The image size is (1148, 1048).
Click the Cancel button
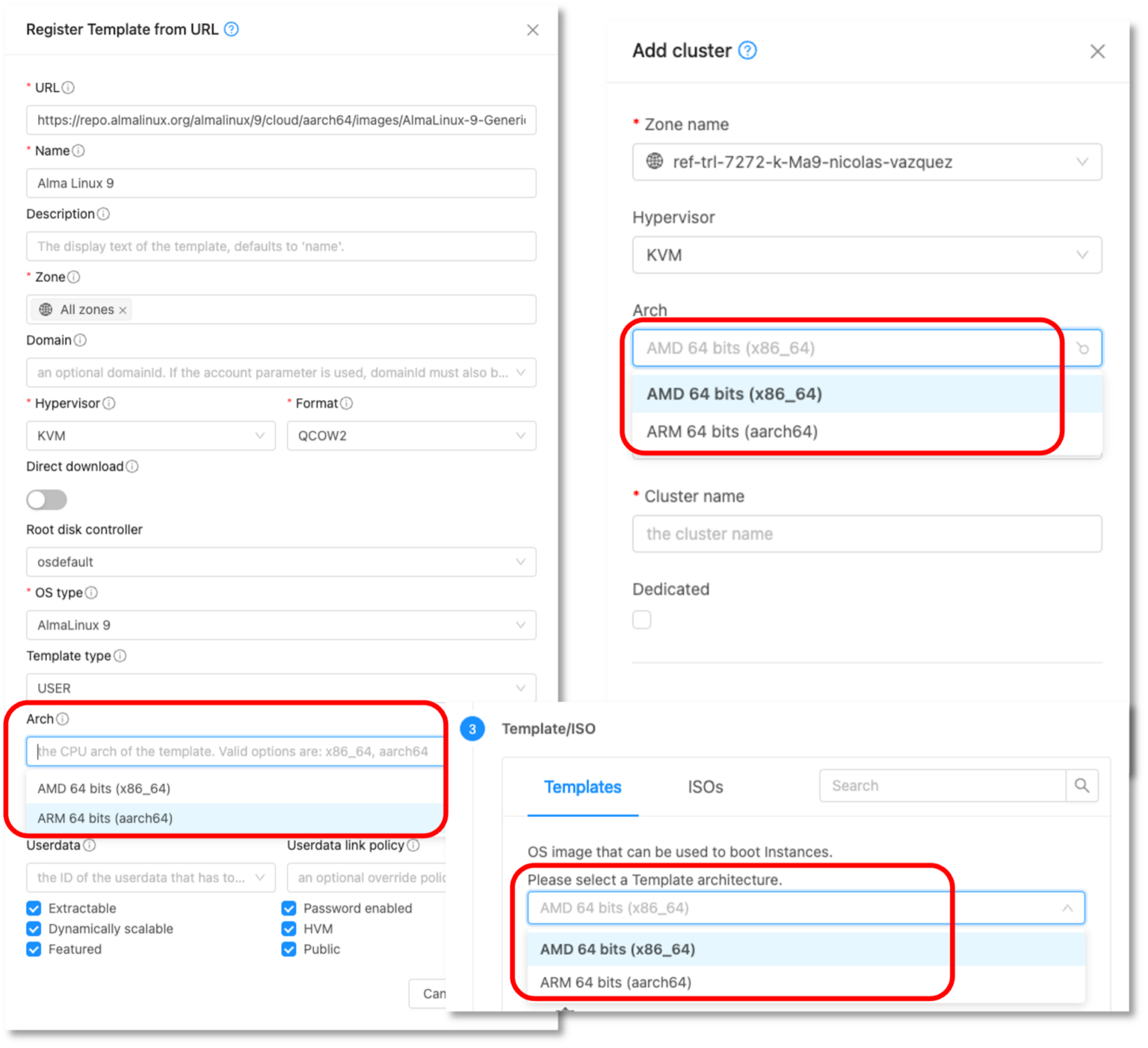[433, 993]
